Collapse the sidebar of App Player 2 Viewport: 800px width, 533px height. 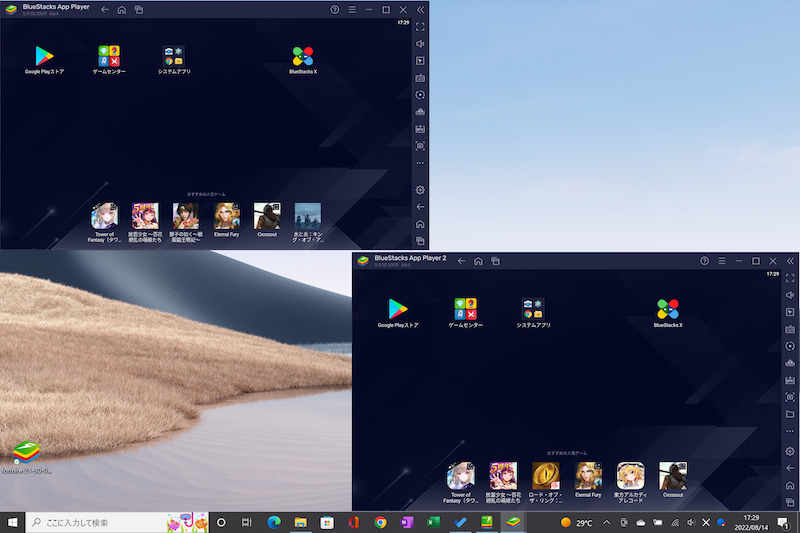click(790, 261)
